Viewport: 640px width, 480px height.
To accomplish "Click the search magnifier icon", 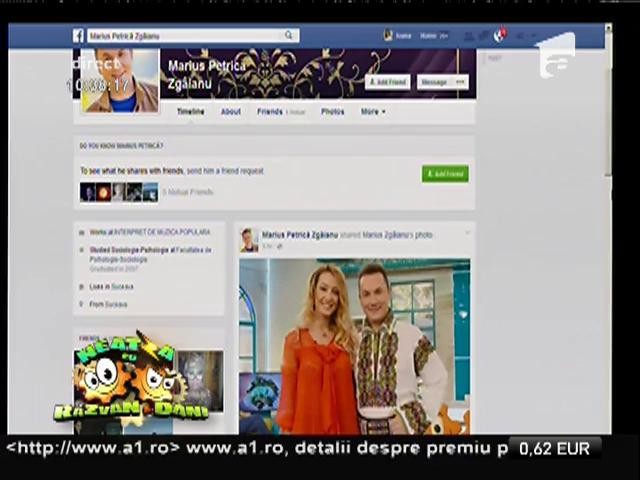I will click(289, 36).
